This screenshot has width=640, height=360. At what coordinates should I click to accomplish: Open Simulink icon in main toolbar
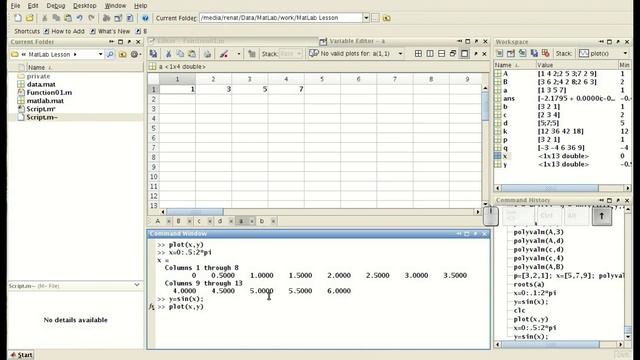point(107,18)
